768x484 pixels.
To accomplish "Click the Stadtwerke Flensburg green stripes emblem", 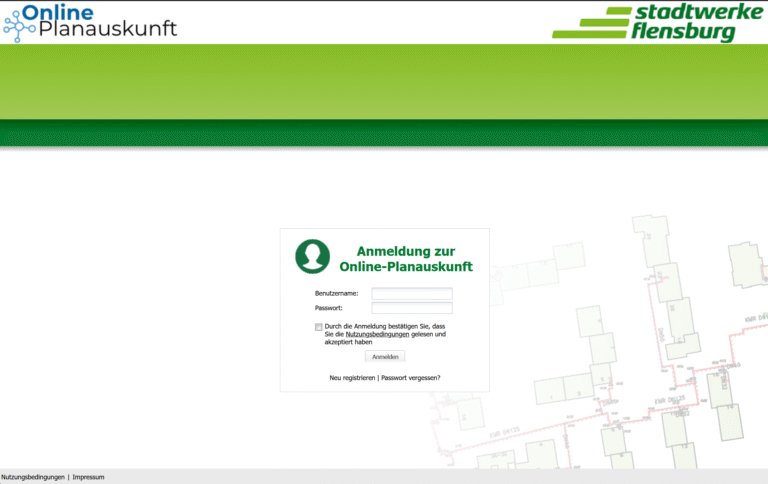I will click(590, 22).
